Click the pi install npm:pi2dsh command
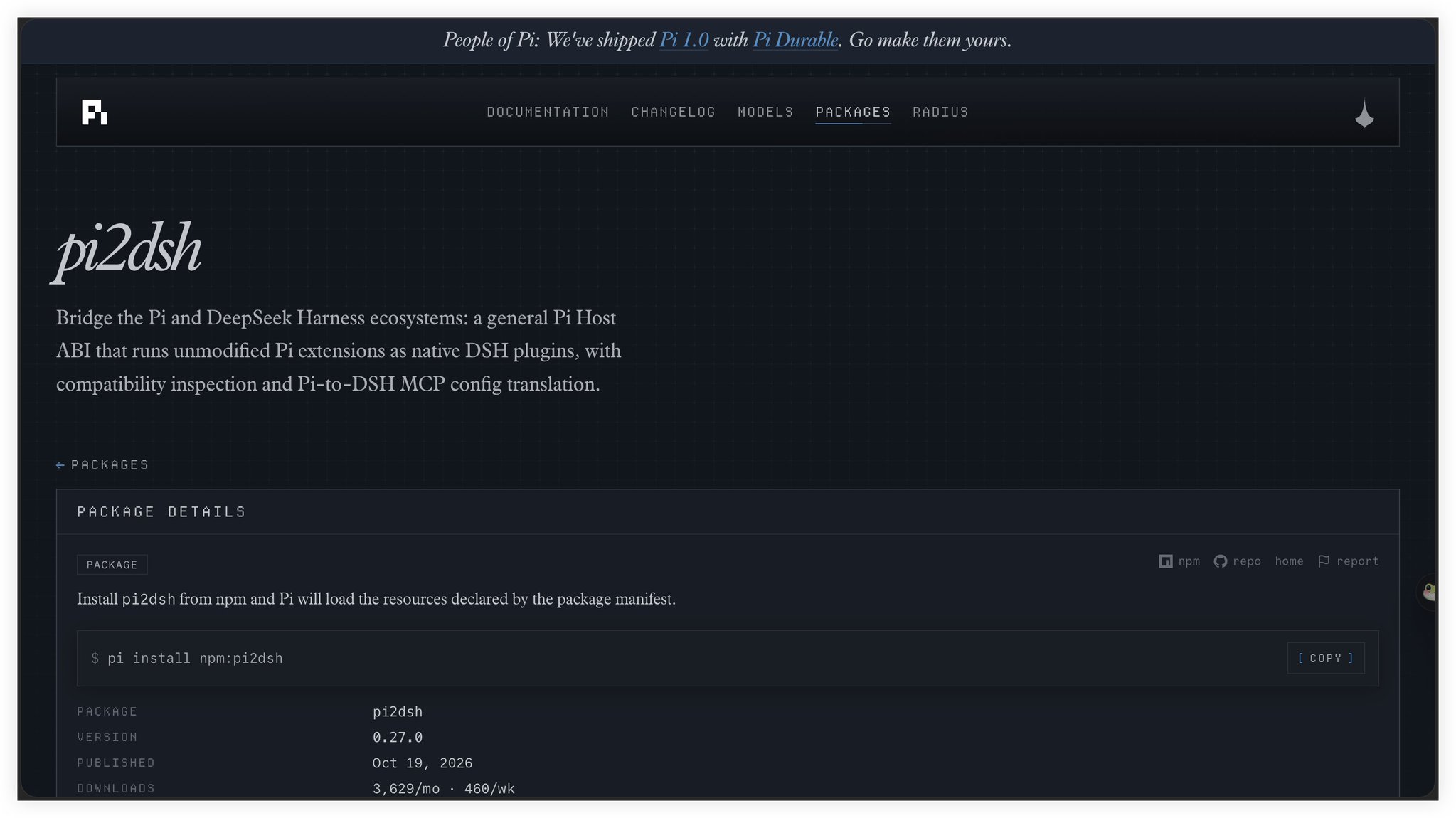The image size is (1456, 818). point(195,659)
